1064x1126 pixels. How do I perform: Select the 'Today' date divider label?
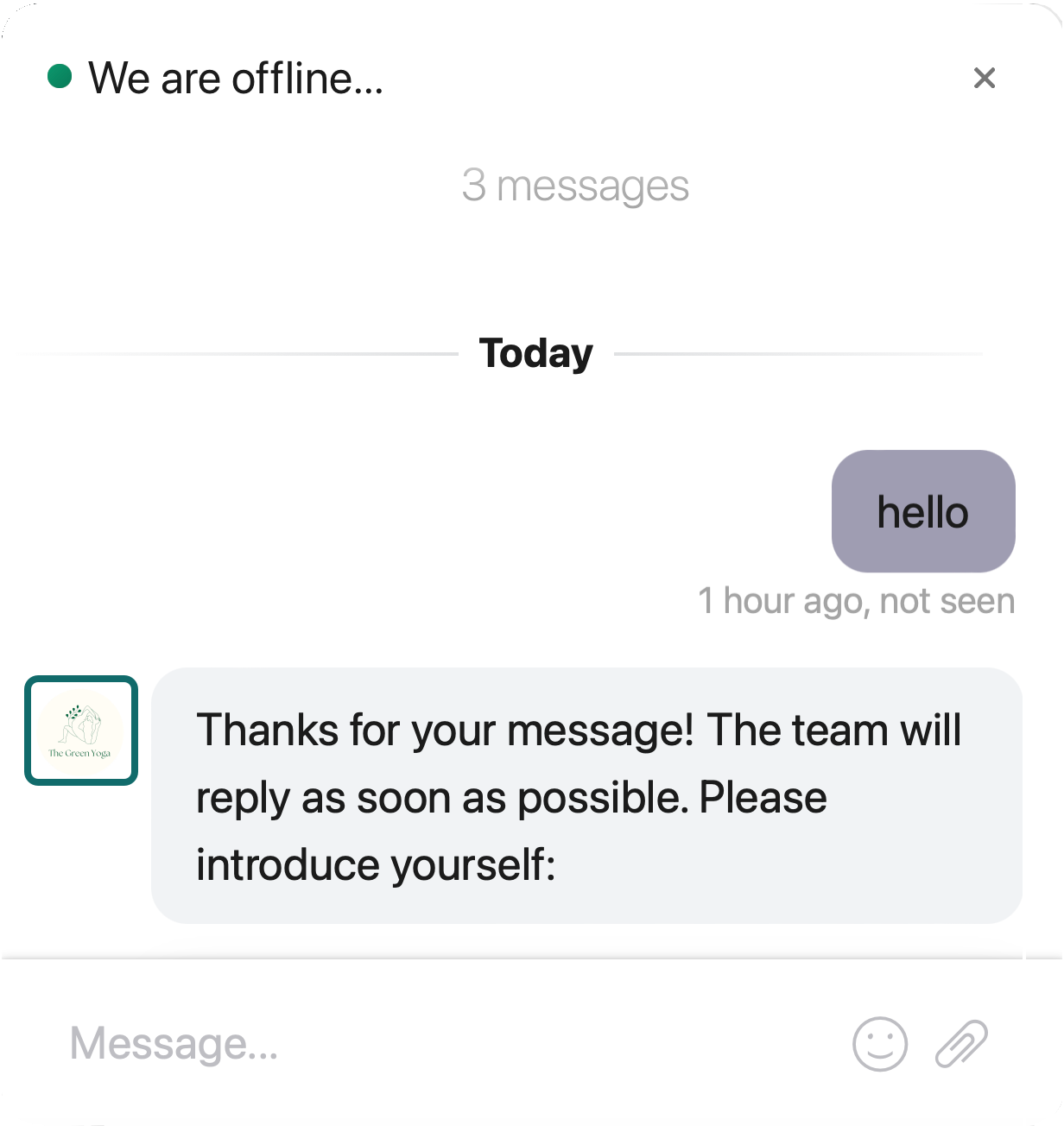[x=535, y=352]
